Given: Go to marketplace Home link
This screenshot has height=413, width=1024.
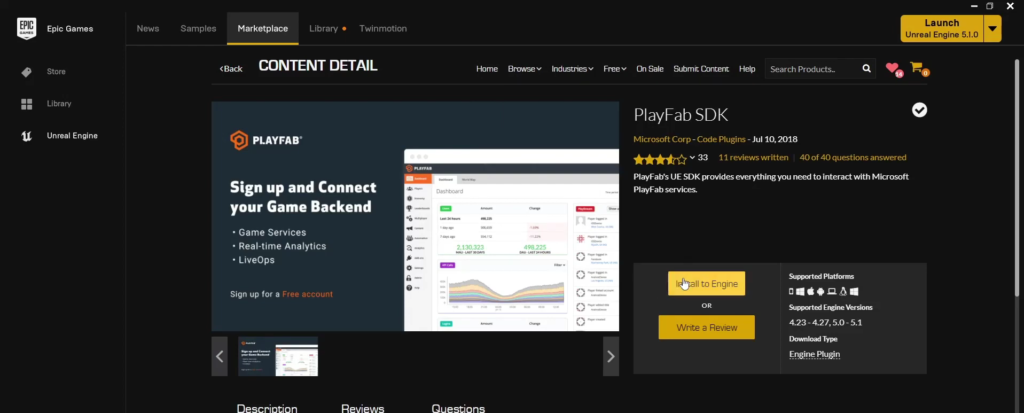Looking at the screenshot, I should [487, 69].
